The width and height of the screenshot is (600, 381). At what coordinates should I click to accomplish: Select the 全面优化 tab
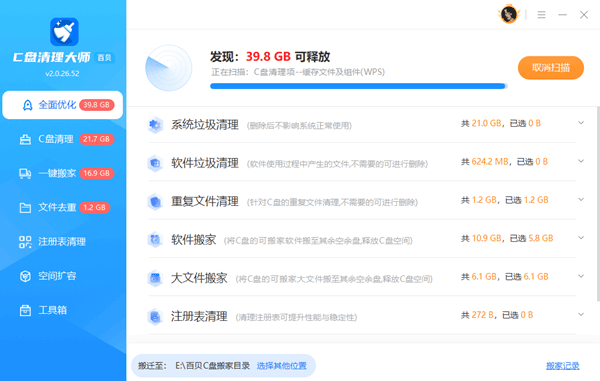(x=62, y=105)
